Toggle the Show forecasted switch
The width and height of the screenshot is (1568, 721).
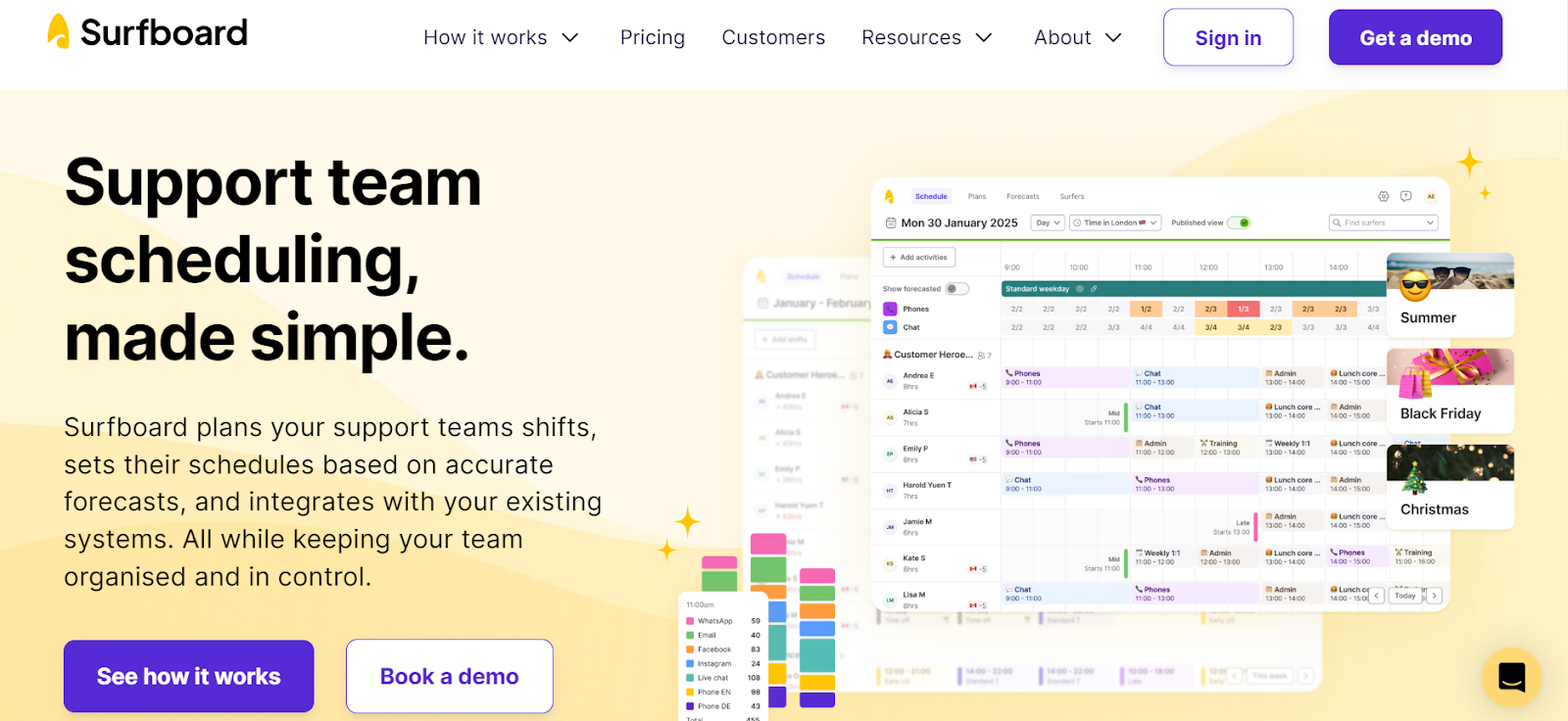tap(957, 289)
